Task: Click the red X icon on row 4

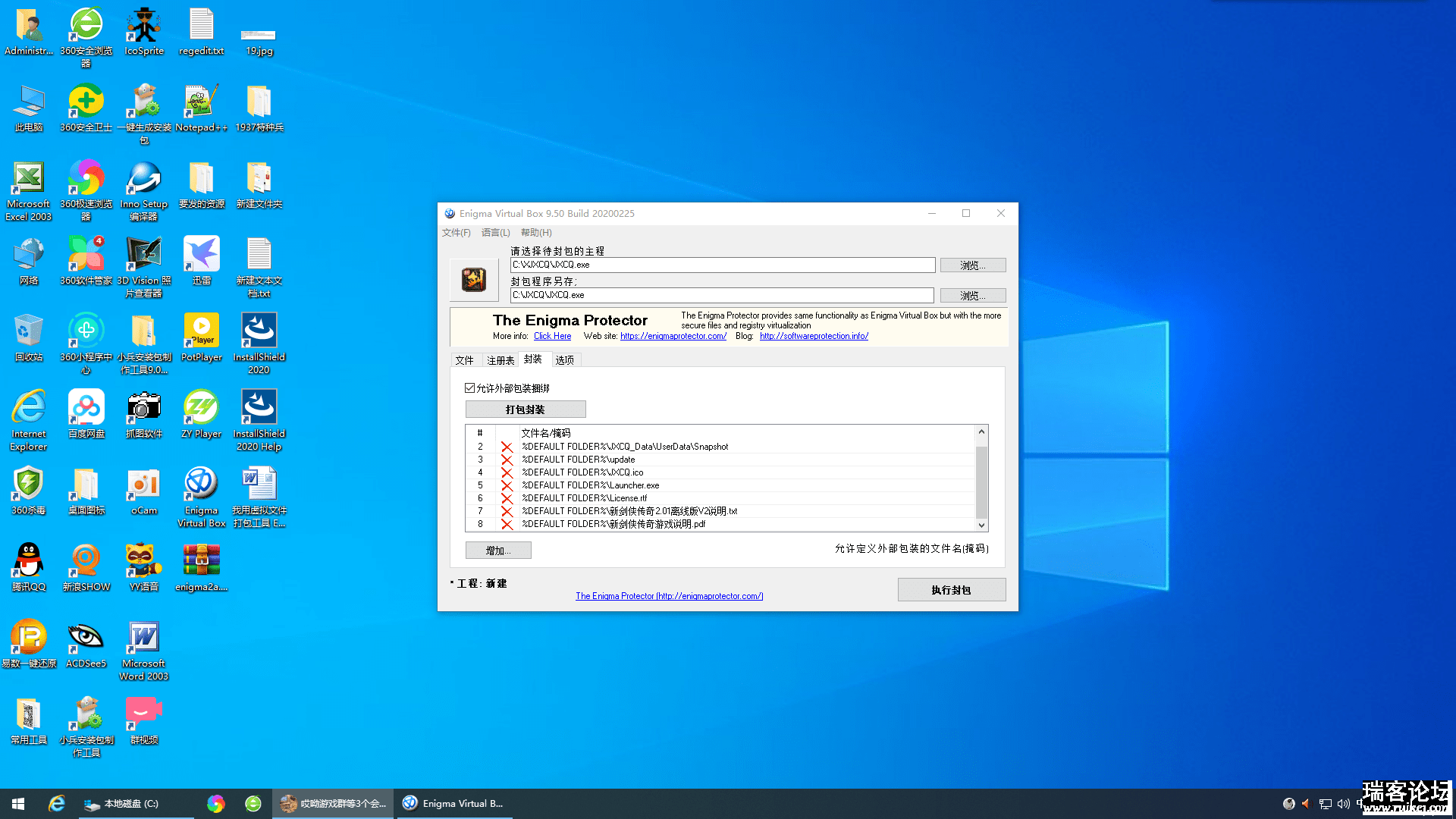Action: pyautogui.click(x=507, y=472)
